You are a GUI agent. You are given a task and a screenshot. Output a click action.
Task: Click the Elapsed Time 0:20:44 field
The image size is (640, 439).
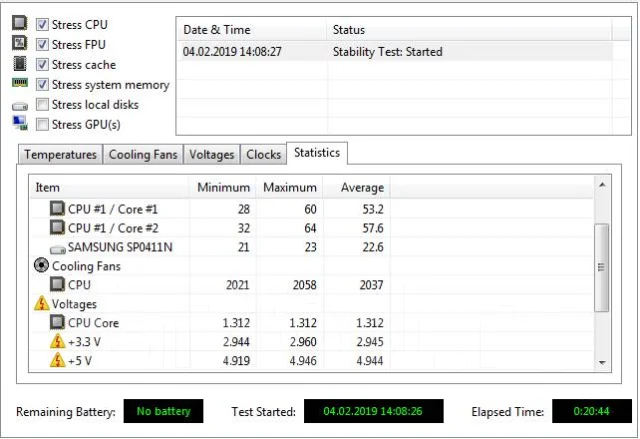pyautogui.click(x=592, y=411)
